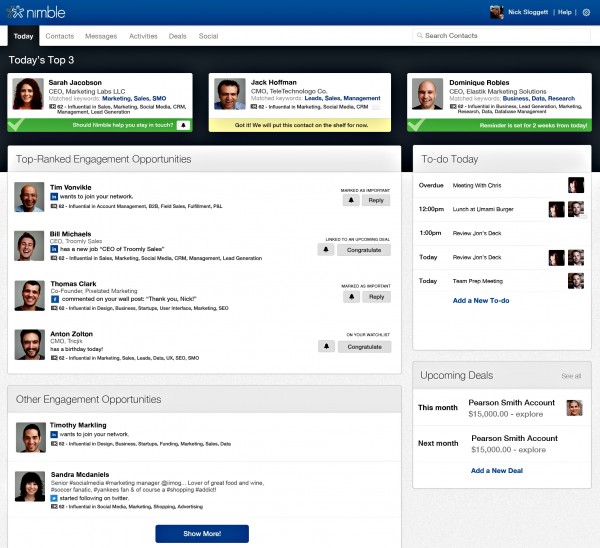Click the Facebook icon in Thomas Clark's row
The image size is (600, 548).
pyautogui.click(x=55, y=299)
